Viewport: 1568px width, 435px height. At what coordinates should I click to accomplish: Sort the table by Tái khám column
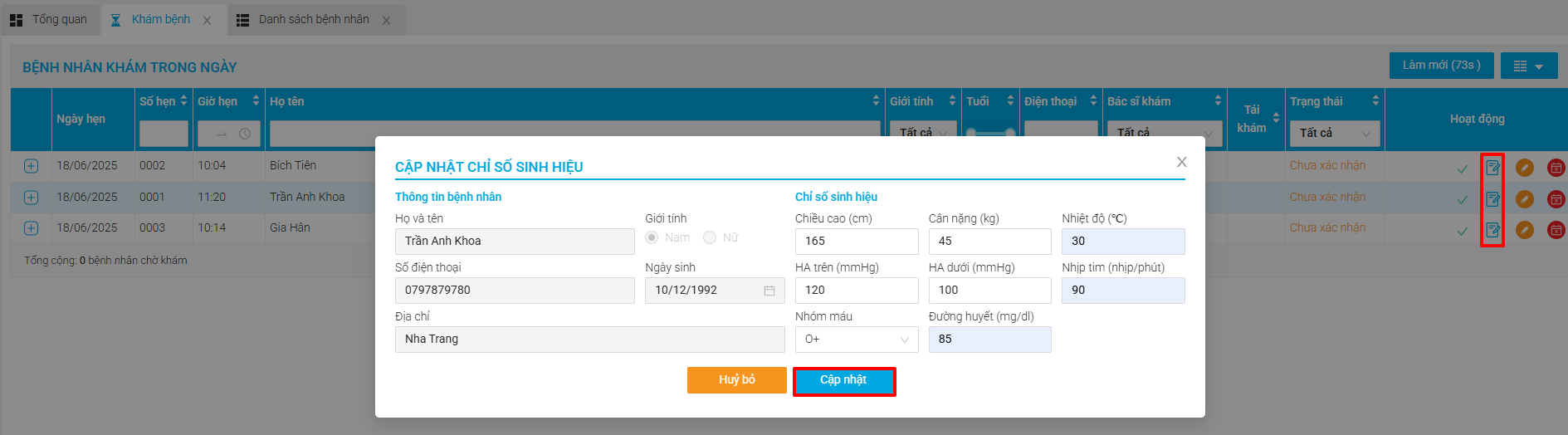1276,118
